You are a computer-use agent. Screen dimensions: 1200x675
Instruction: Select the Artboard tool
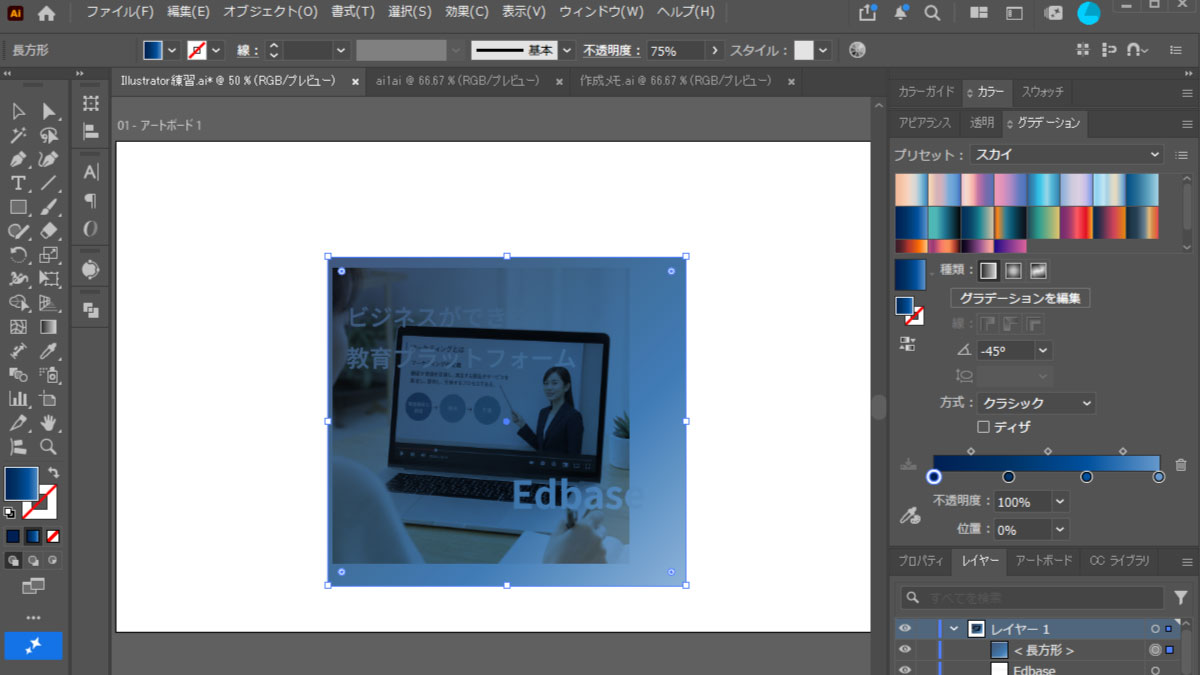click(48, 399)
